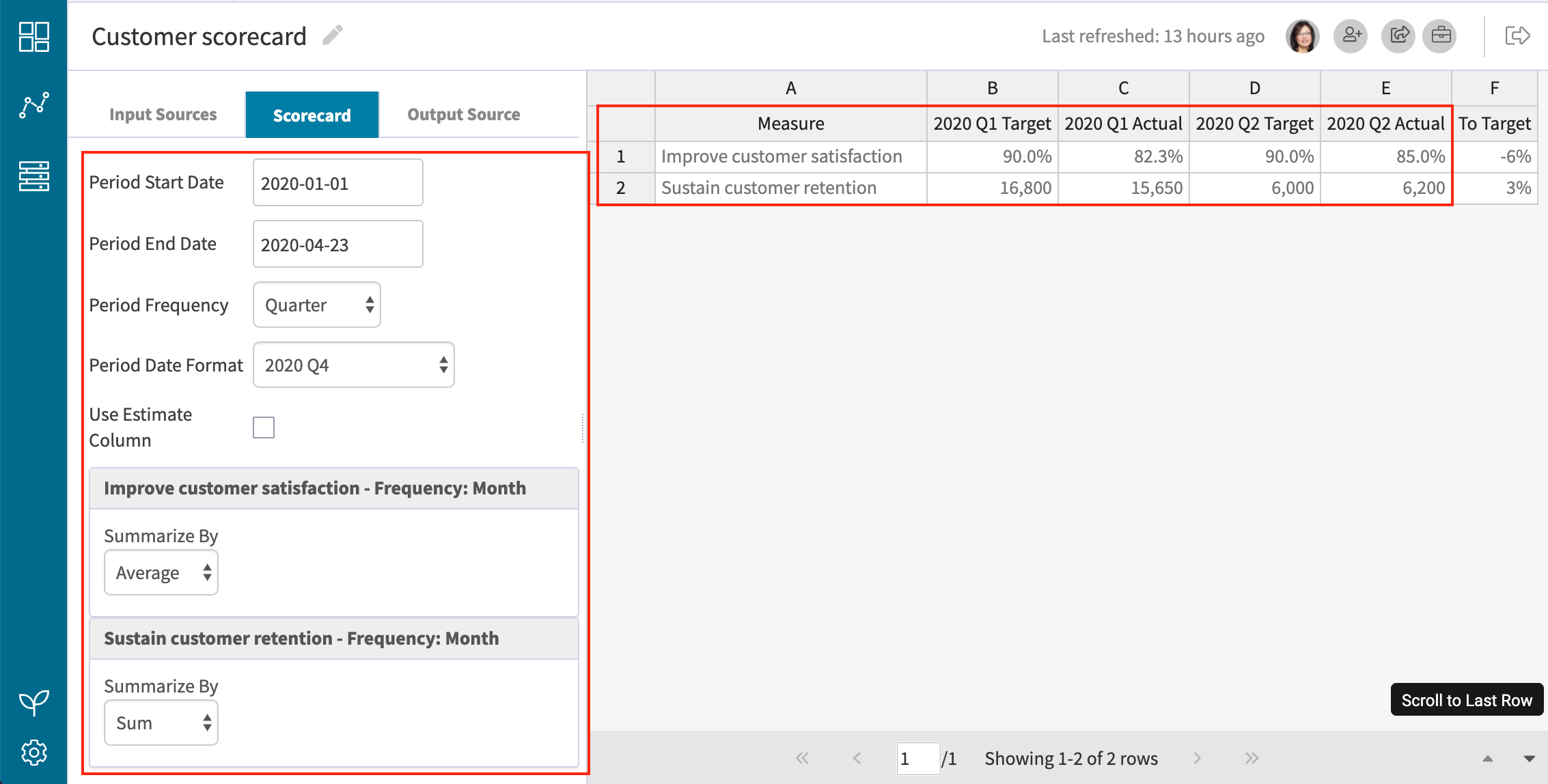Change Period Frequency from Quarter
The height and width of the screenshot is (784, 1548).
point(316,305)
